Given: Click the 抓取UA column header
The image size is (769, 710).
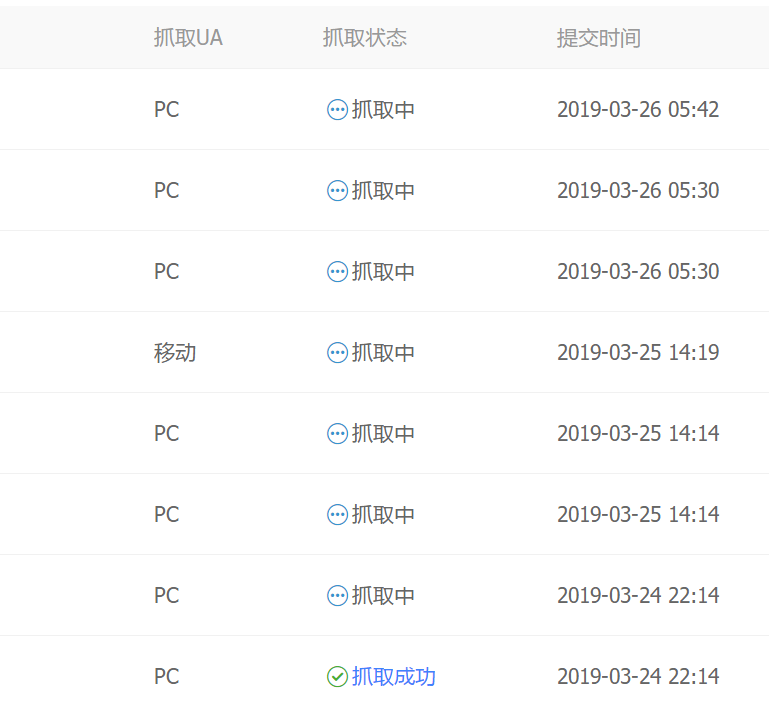Looking at the screenshot, I should [x=188, y=38].
